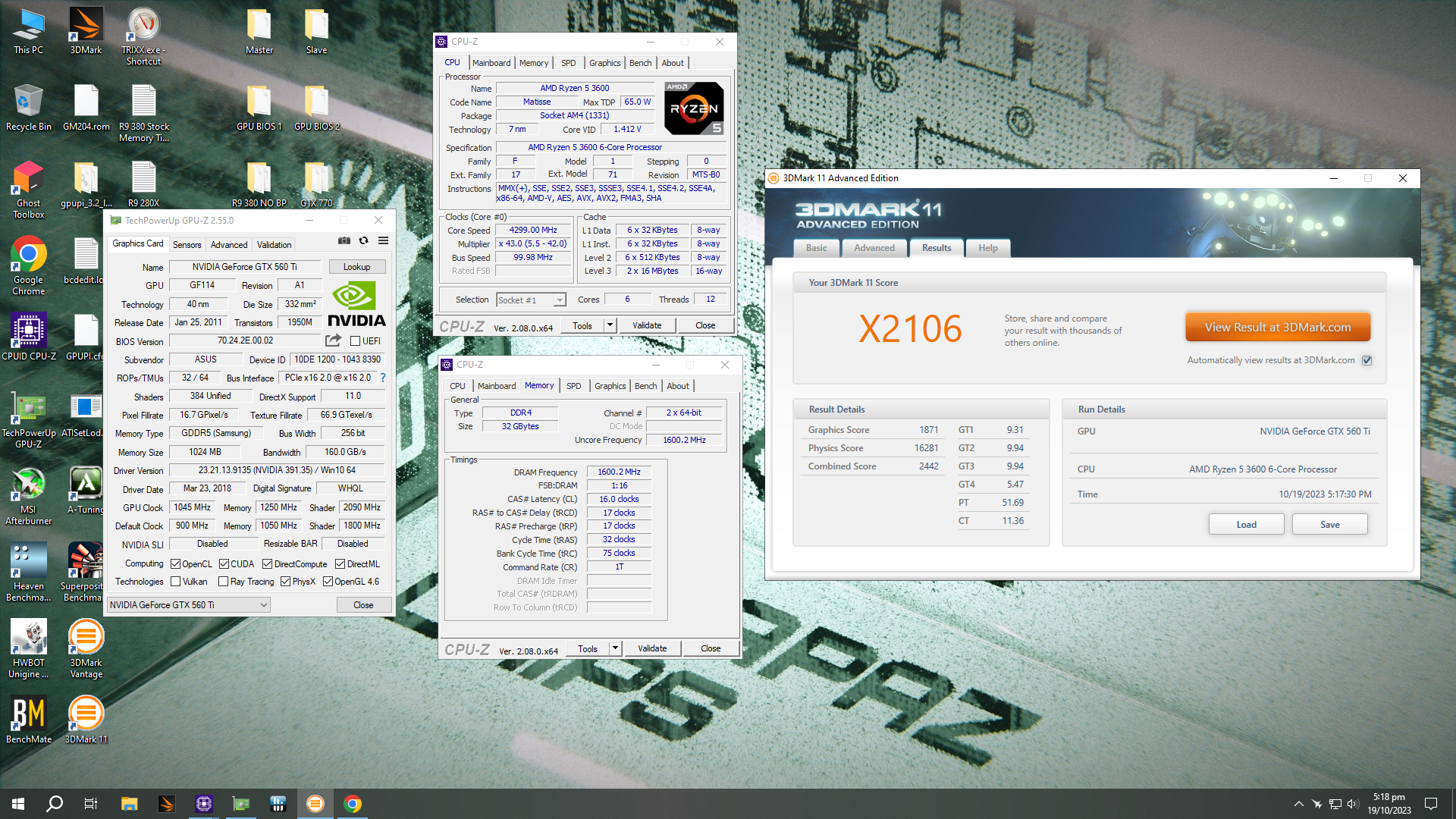Image resolution: width=1456 pixels, height=819 pixels.
Task: Open Bench tab in upper CPU-Z
Action: [x=640, y=63]
